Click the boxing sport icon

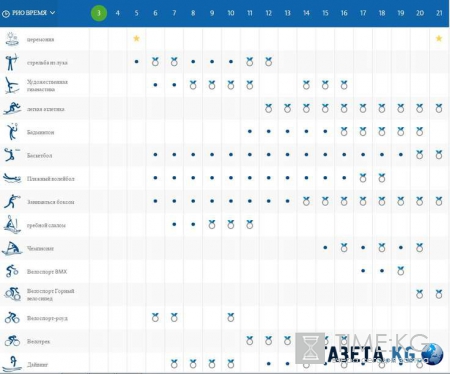12,202
